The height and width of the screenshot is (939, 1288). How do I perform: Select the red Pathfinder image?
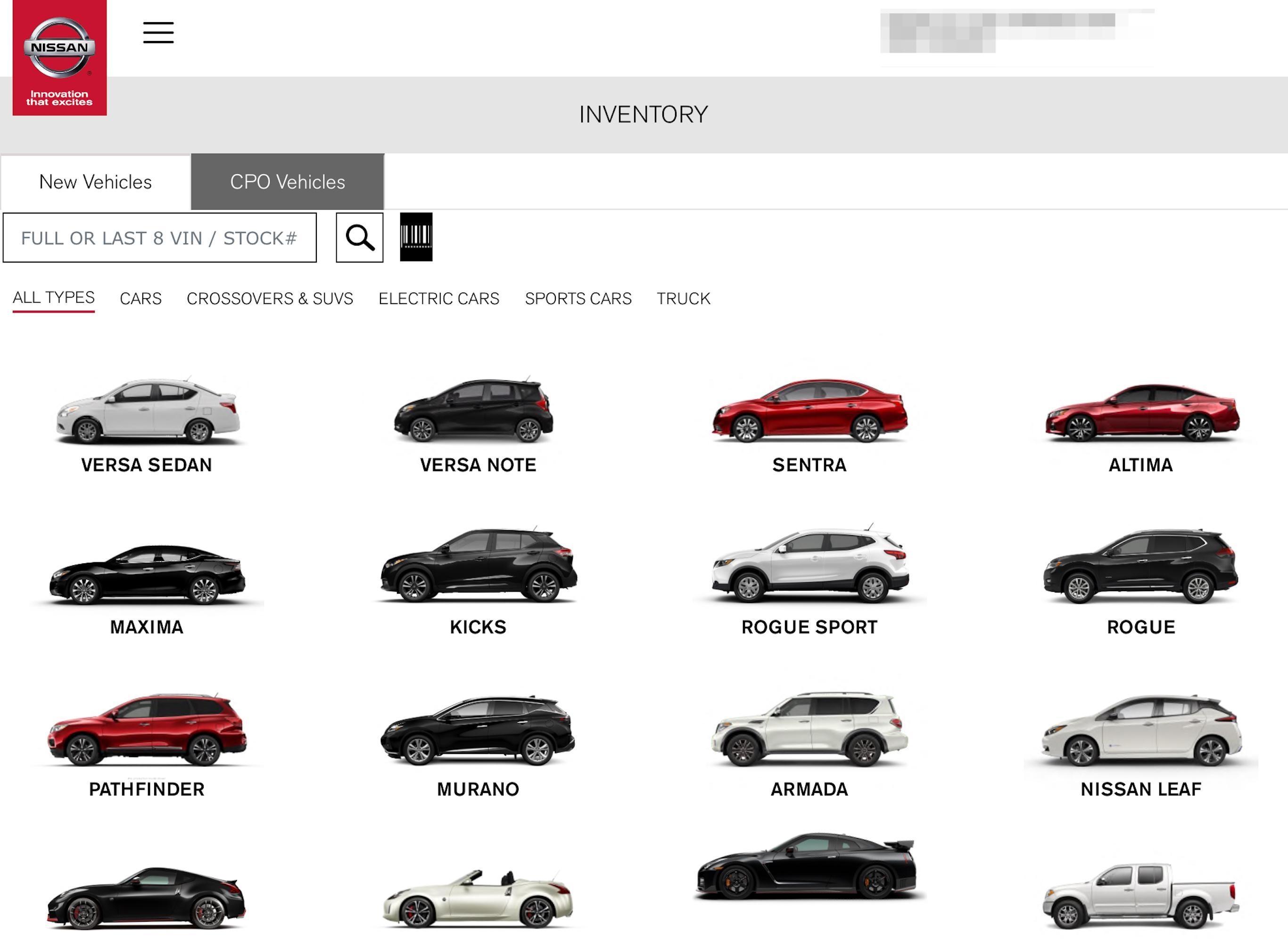[147, 729]
